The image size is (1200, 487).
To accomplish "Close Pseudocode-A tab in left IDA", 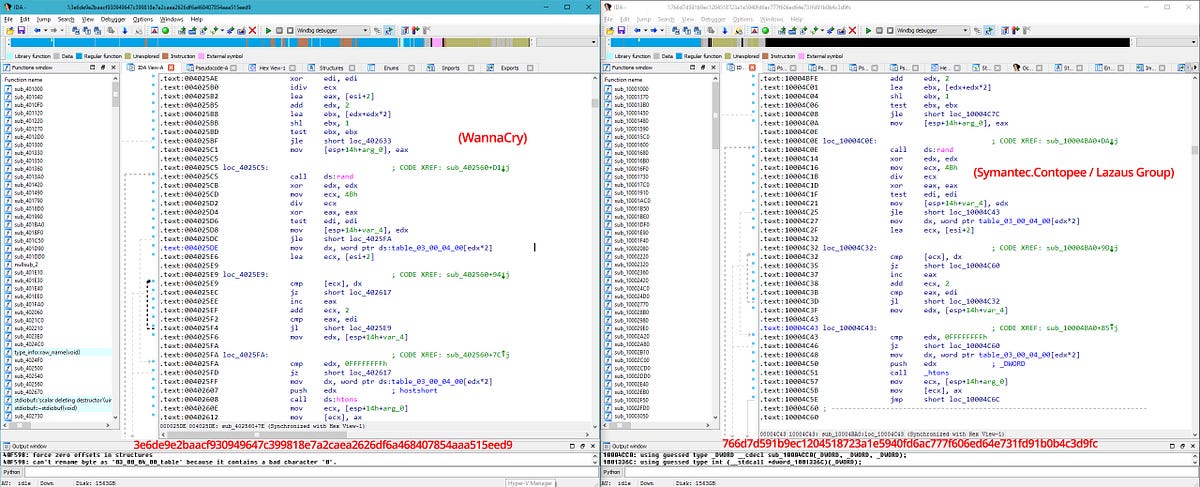I will [x=235, y=67].
